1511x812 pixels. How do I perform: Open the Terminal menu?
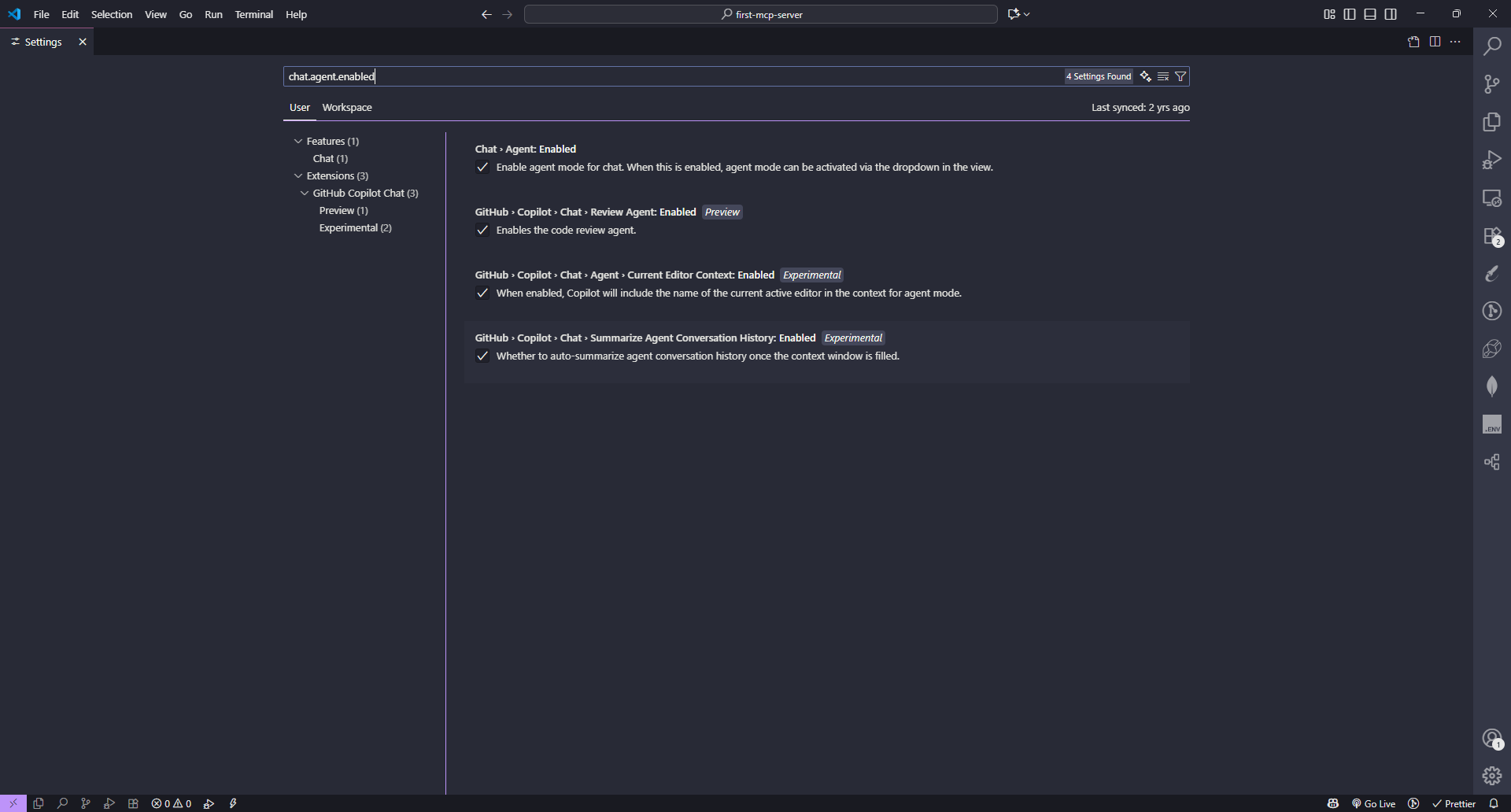pyautogui.click(x=253, y=14)
